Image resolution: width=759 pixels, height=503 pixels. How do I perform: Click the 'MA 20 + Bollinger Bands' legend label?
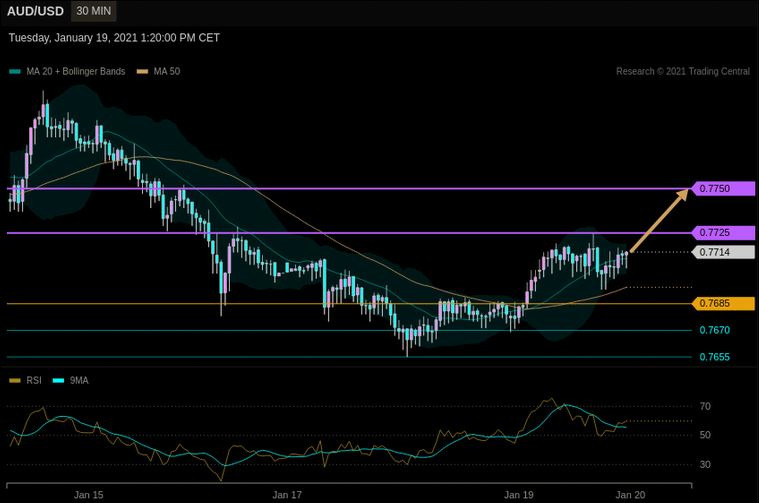76,72
